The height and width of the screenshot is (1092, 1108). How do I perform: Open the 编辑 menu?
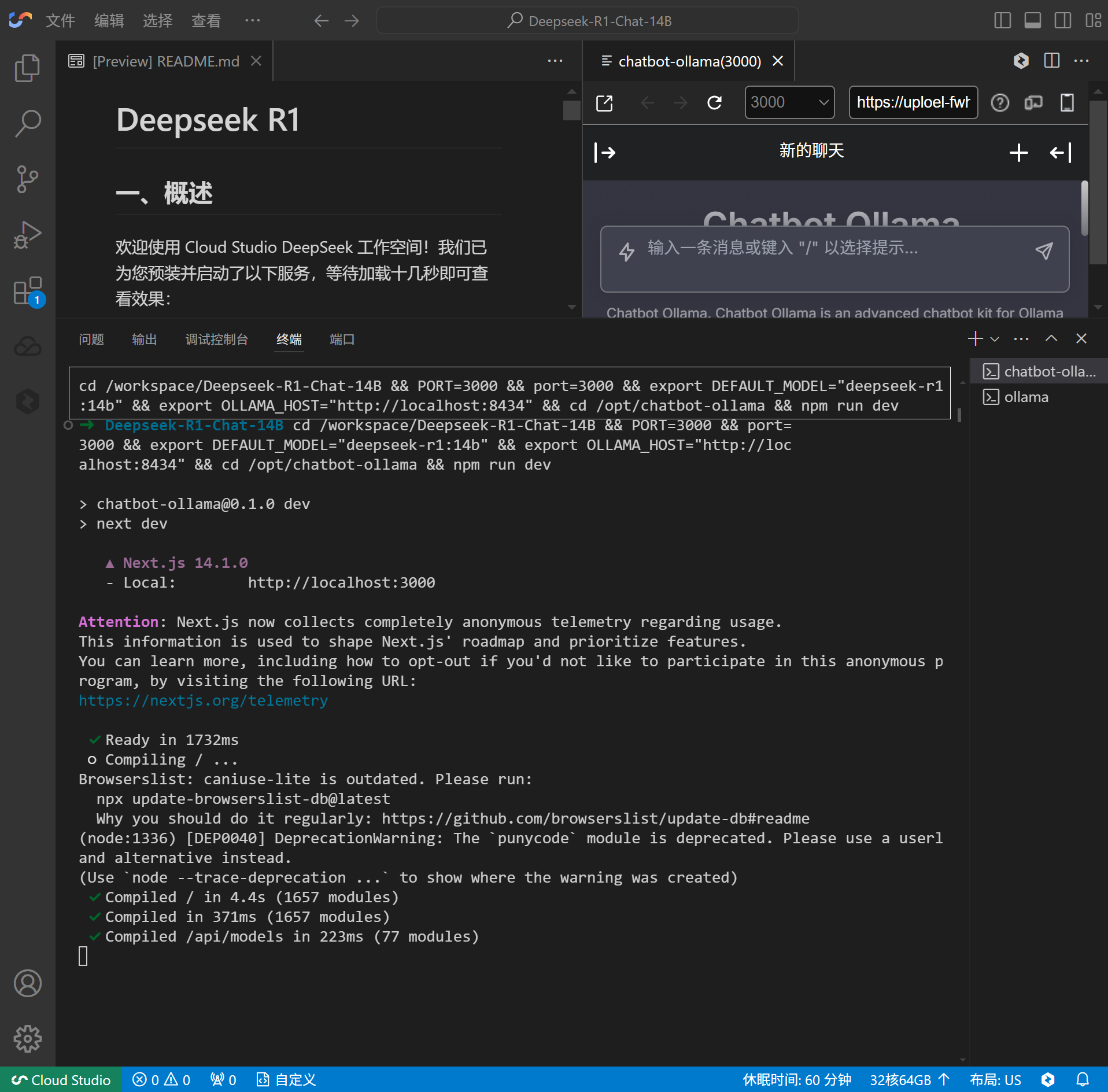click(x=109, y=21)
